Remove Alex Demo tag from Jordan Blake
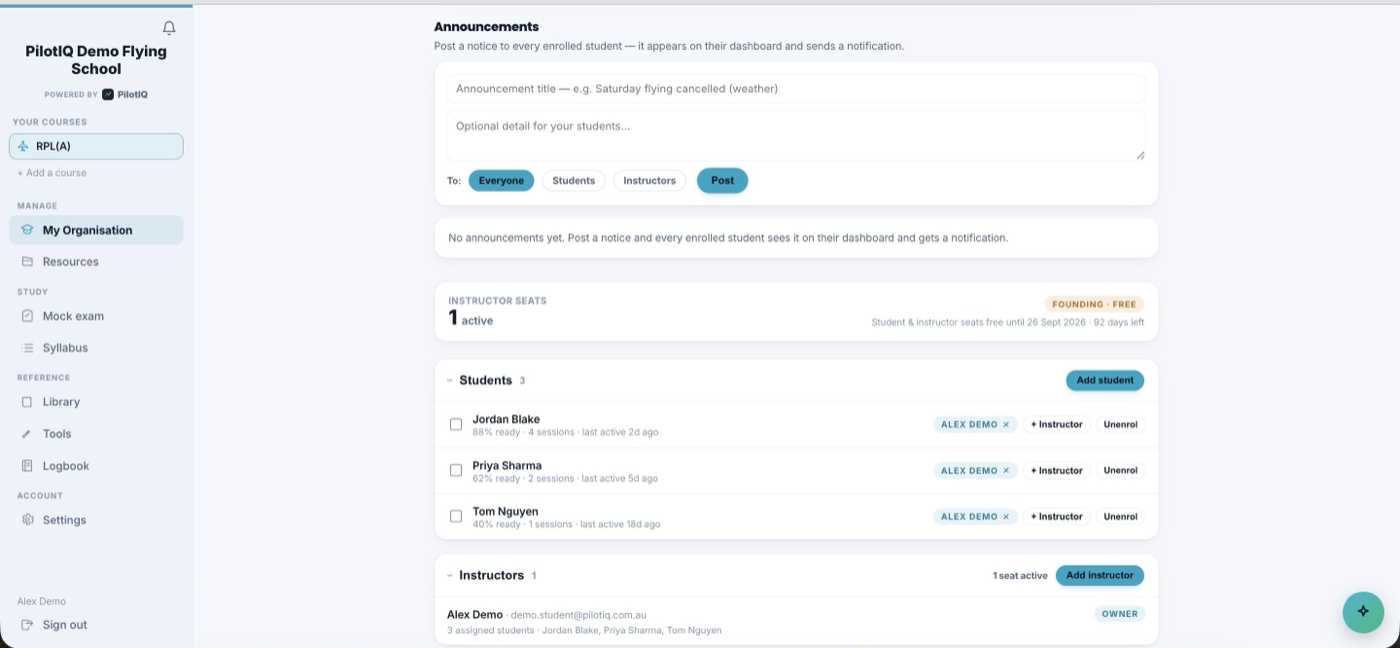 click(x=1006, y=425)
